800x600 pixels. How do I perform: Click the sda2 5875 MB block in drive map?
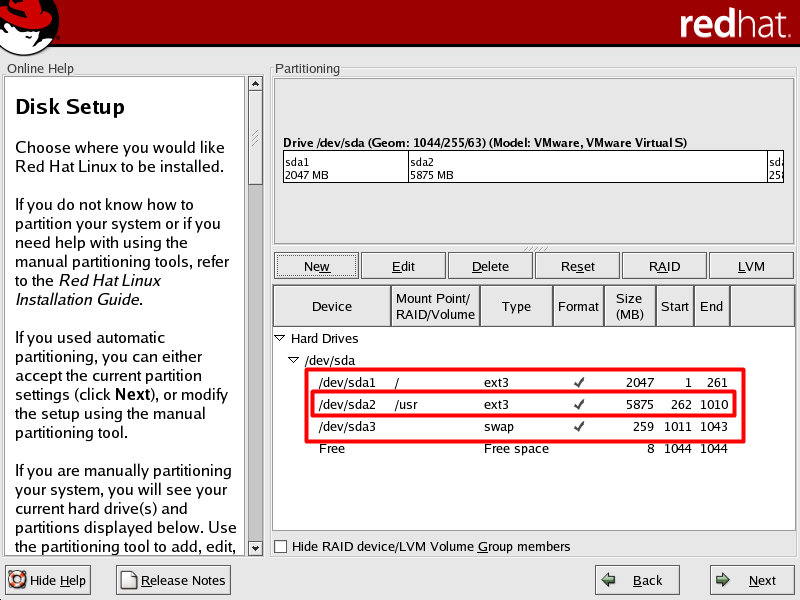tap(588, 167)
